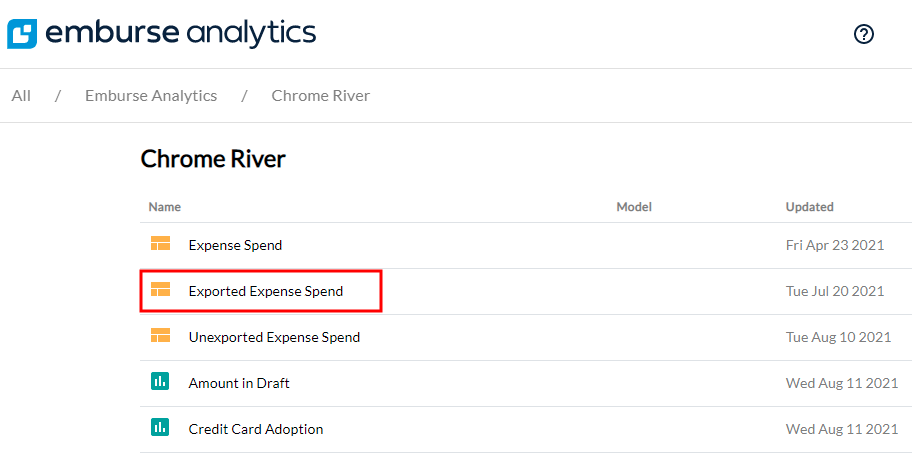Sort by the Name column header
This screenshot has width=912, height=455.
pyautogui.click(x=165, y=207)
